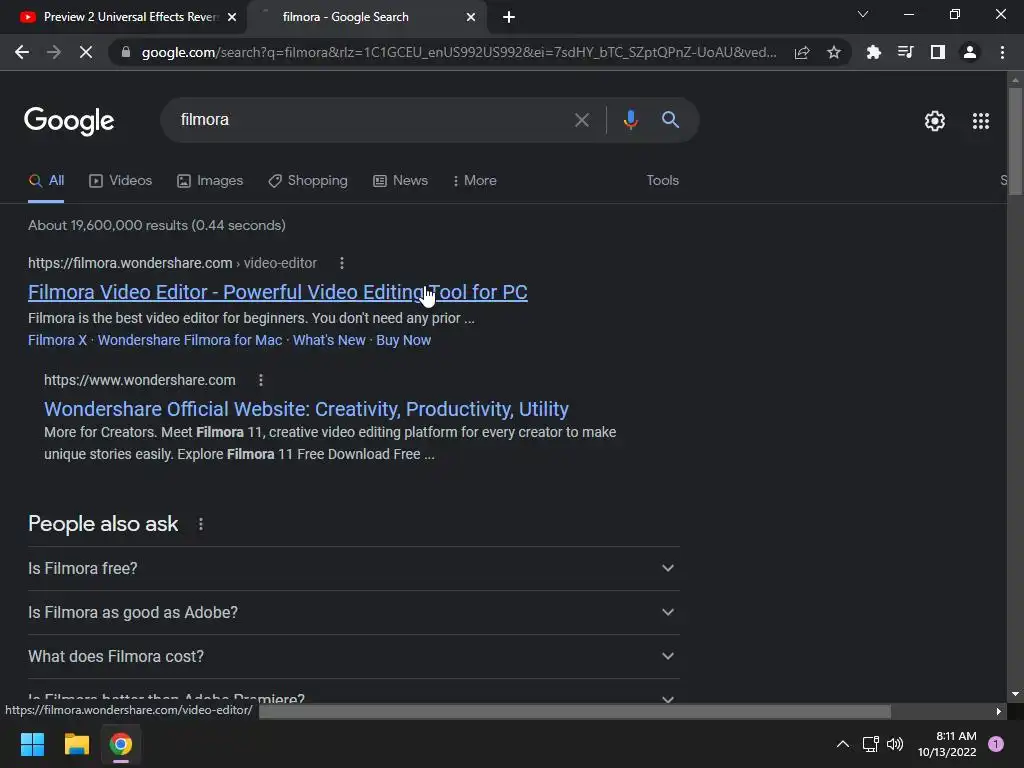
Task: Open the Filmora X sitelink
Action: click(57, 340)
